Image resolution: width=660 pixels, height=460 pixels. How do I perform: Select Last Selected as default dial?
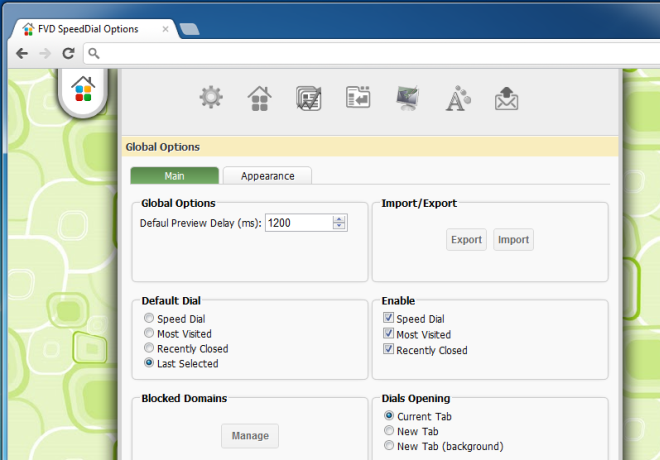149,362
